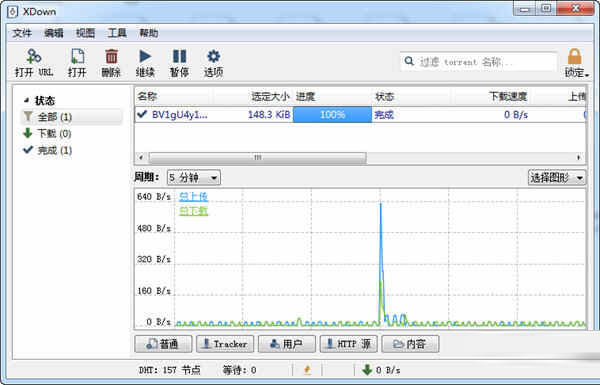This screenshot has width=600, height=385.
Task: Switch to the HTTP 源 tab
Action: tap(349, 344)
